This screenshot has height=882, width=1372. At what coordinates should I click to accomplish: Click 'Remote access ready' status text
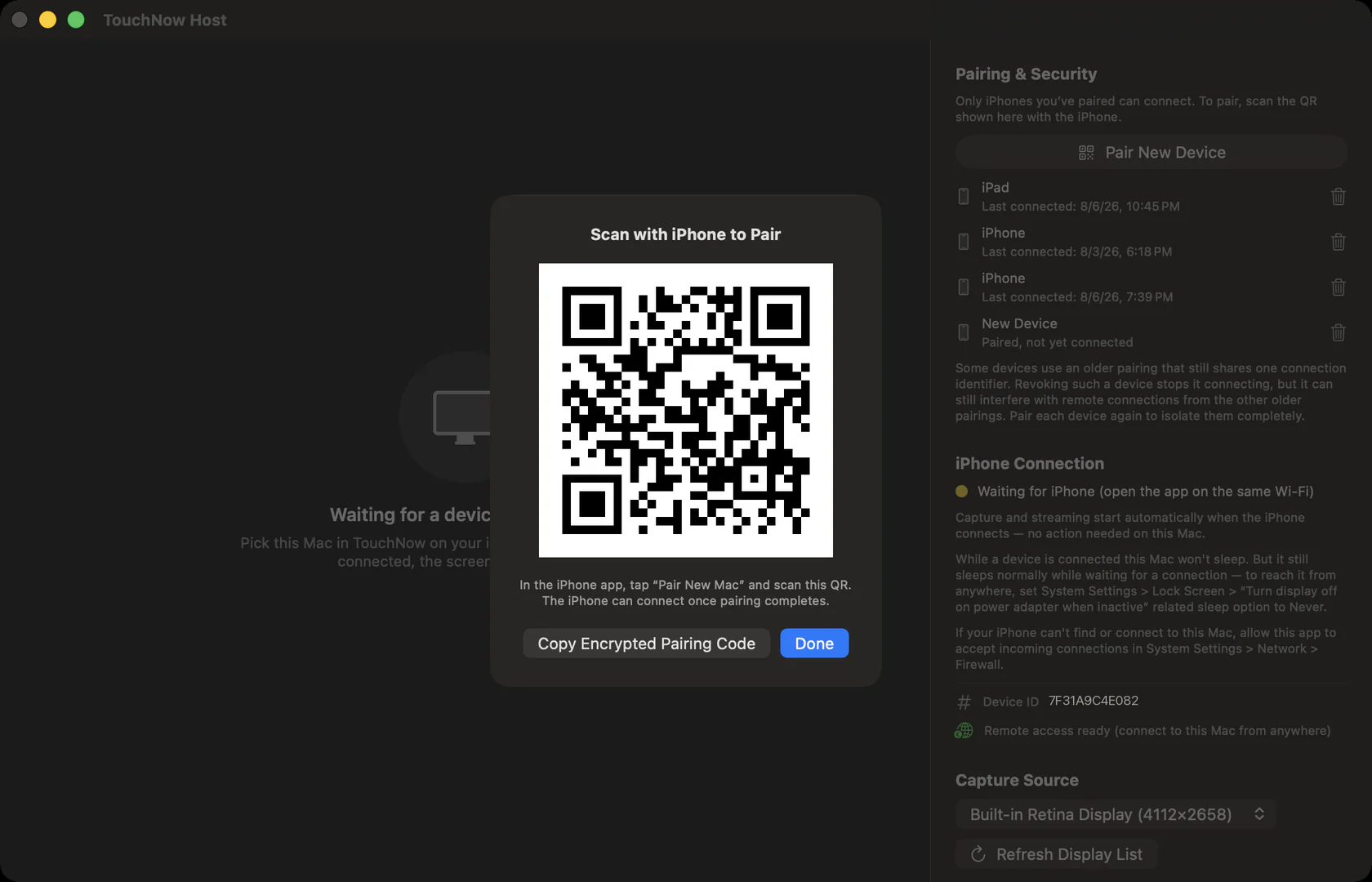click(x=1157, y=731)
